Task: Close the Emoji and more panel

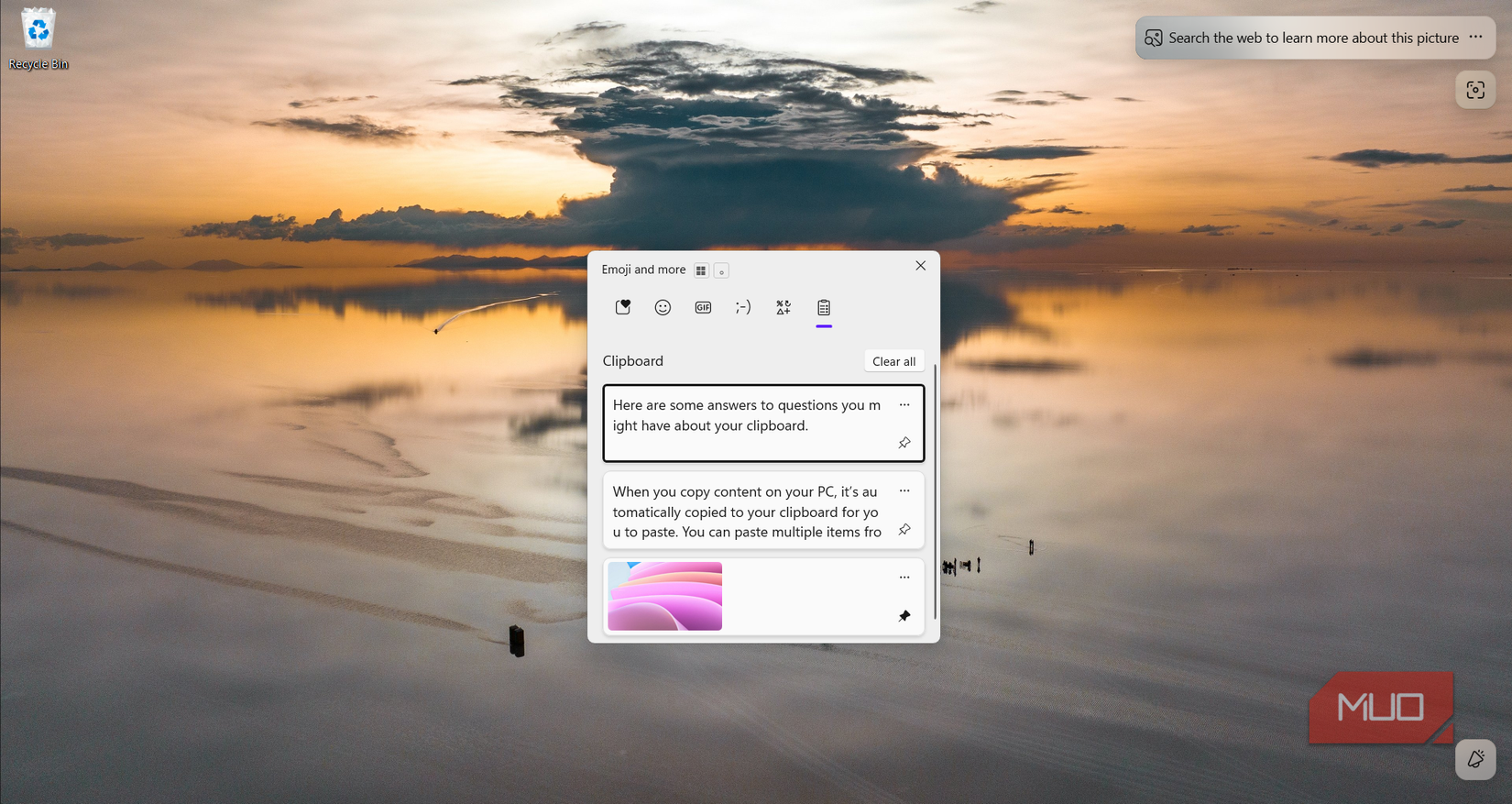Action: (921, 266)
